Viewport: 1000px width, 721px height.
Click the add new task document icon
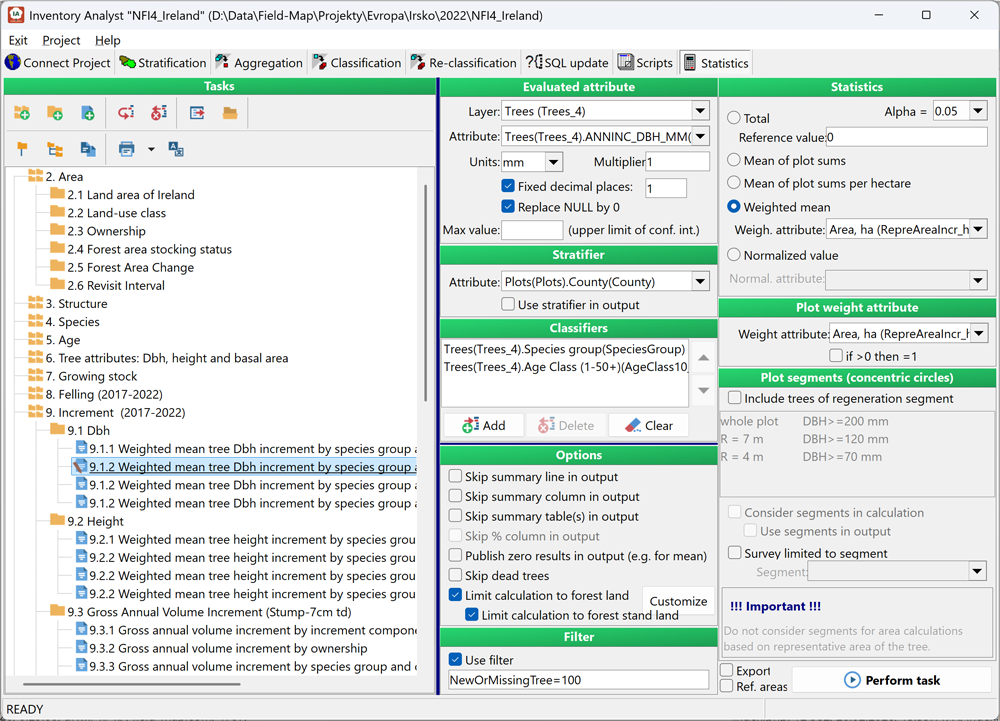88,114
